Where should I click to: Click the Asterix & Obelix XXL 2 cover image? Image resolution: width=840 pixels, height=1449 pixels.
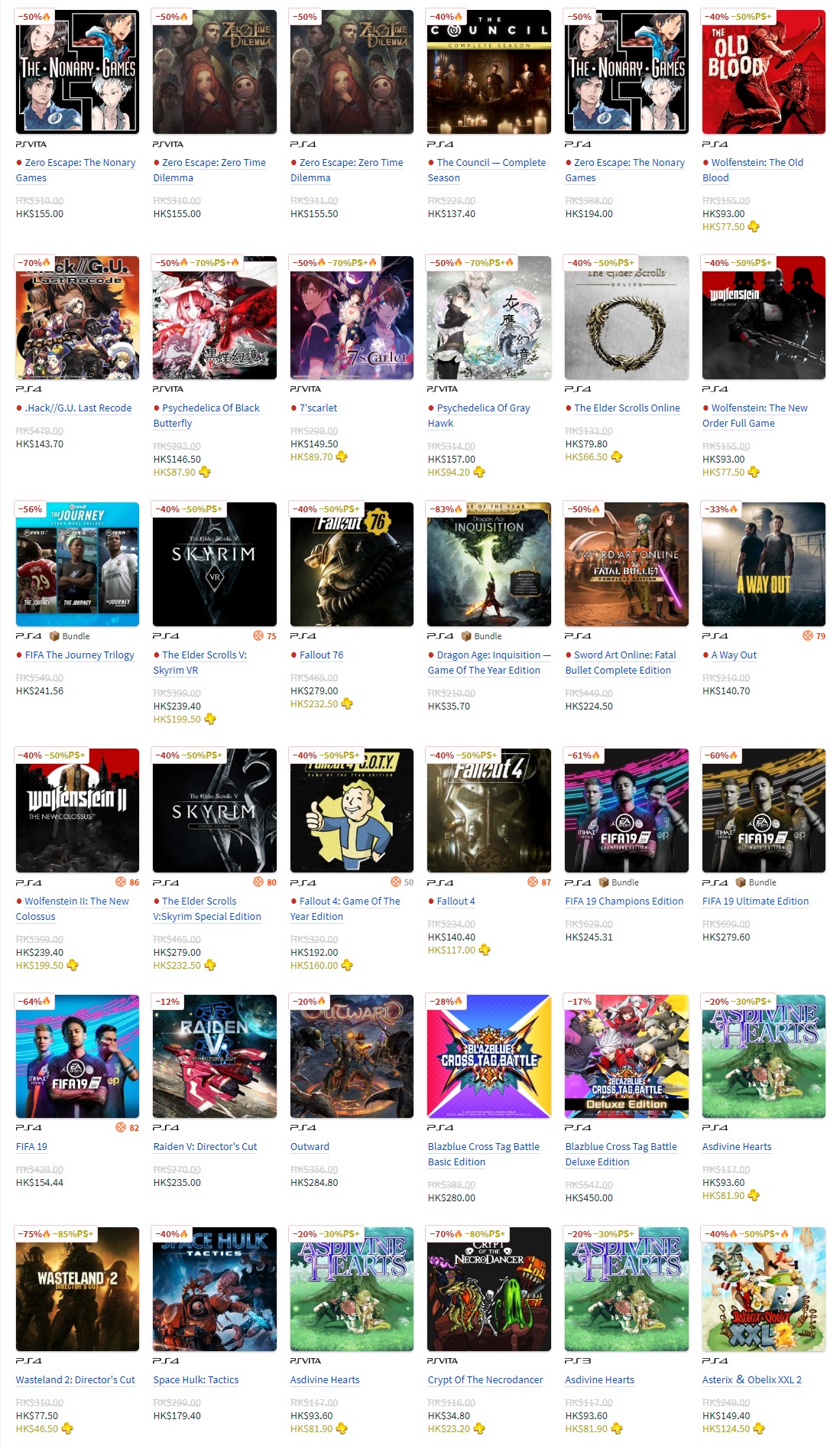764,1289
